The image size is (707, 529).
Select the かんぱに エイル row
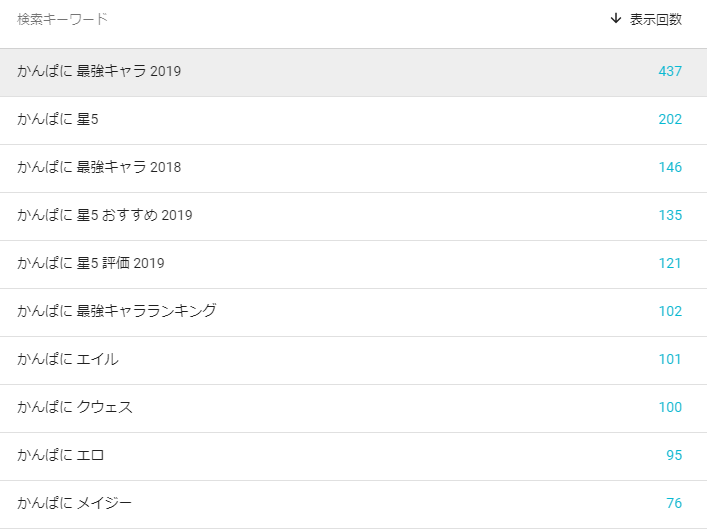[354, 360]
